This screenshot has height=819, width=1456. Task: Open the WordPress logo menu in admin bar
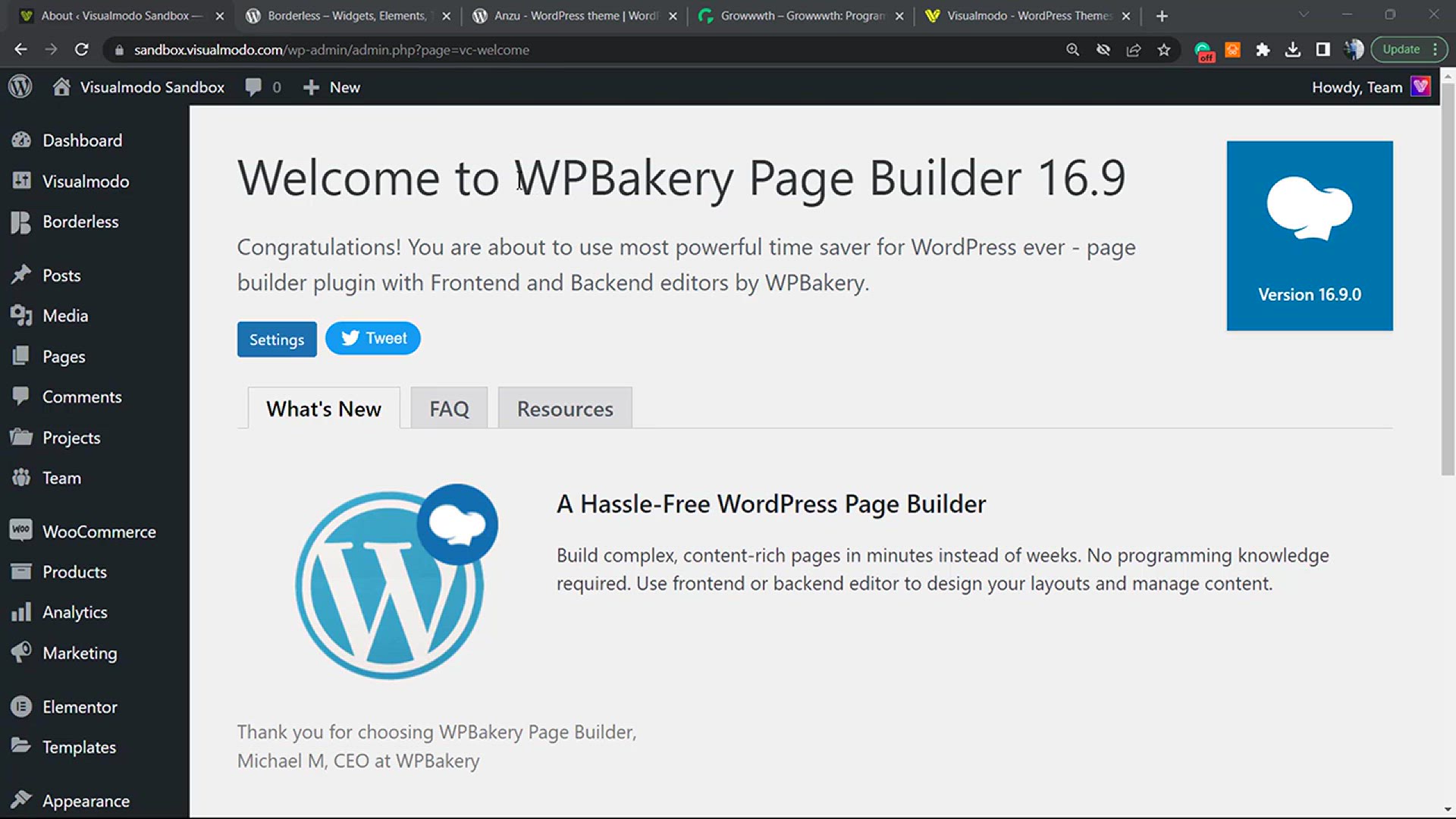coord(20,87)
